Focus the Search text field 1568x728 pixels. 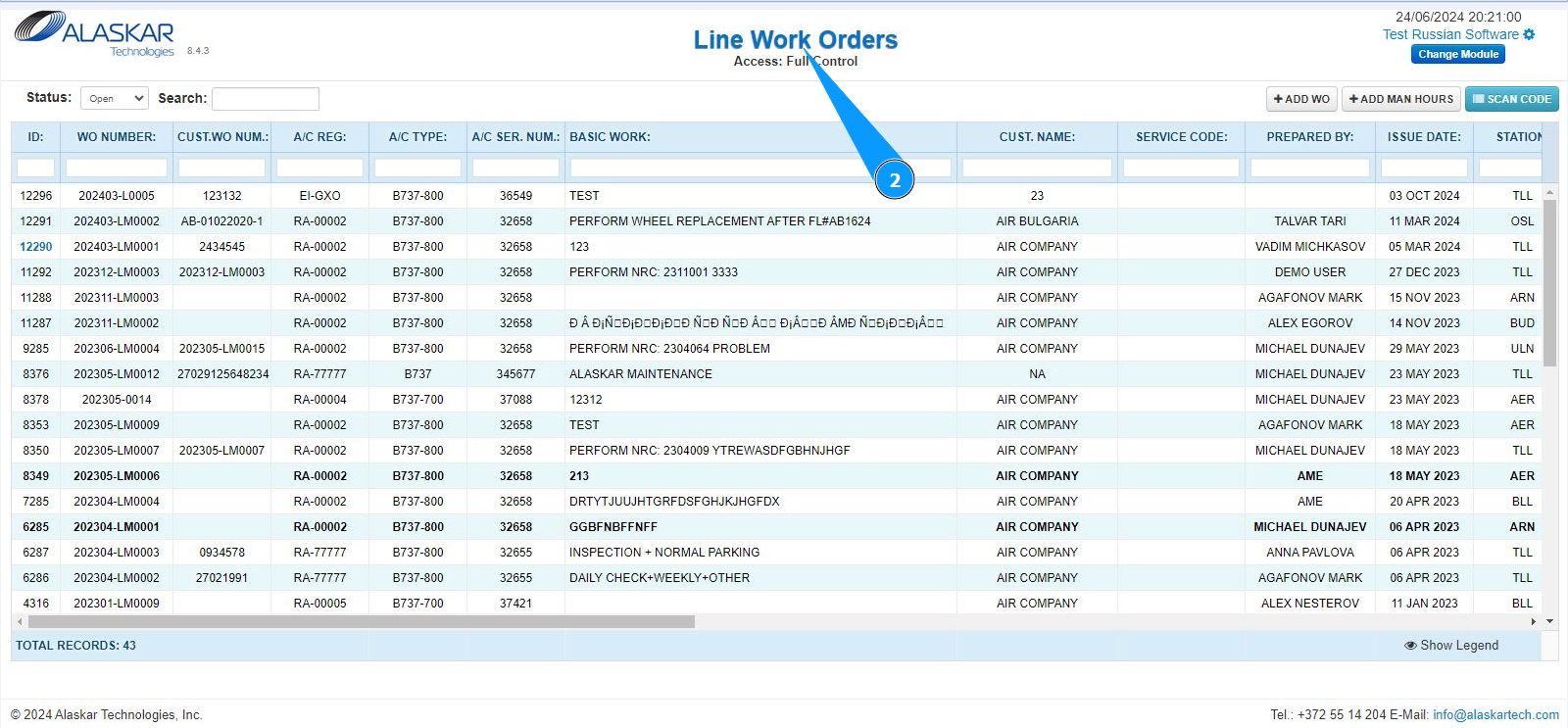coord(266,99)
